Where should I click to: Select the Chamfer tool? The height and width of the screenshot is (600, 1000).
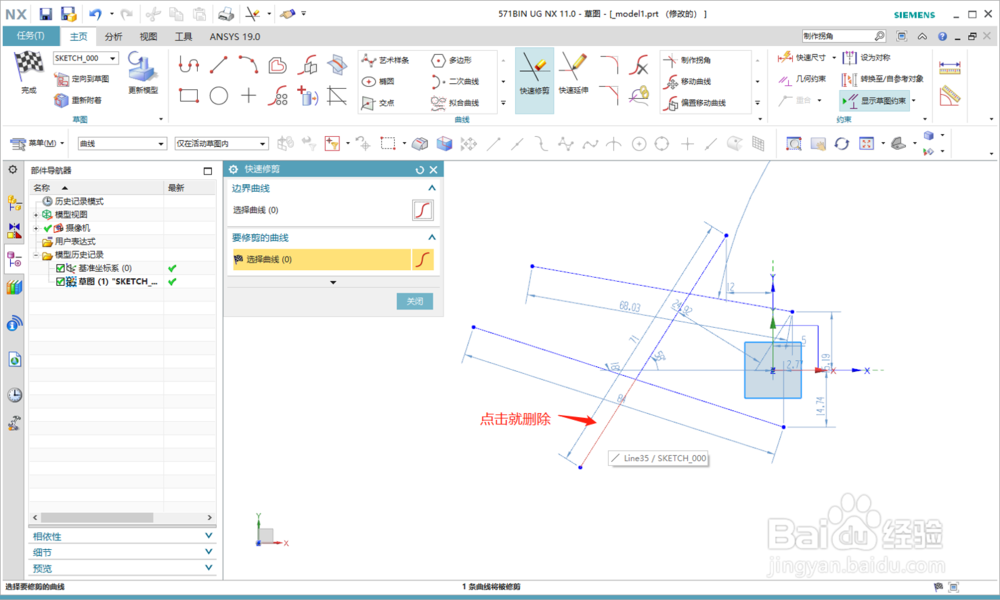click(610, 96)
